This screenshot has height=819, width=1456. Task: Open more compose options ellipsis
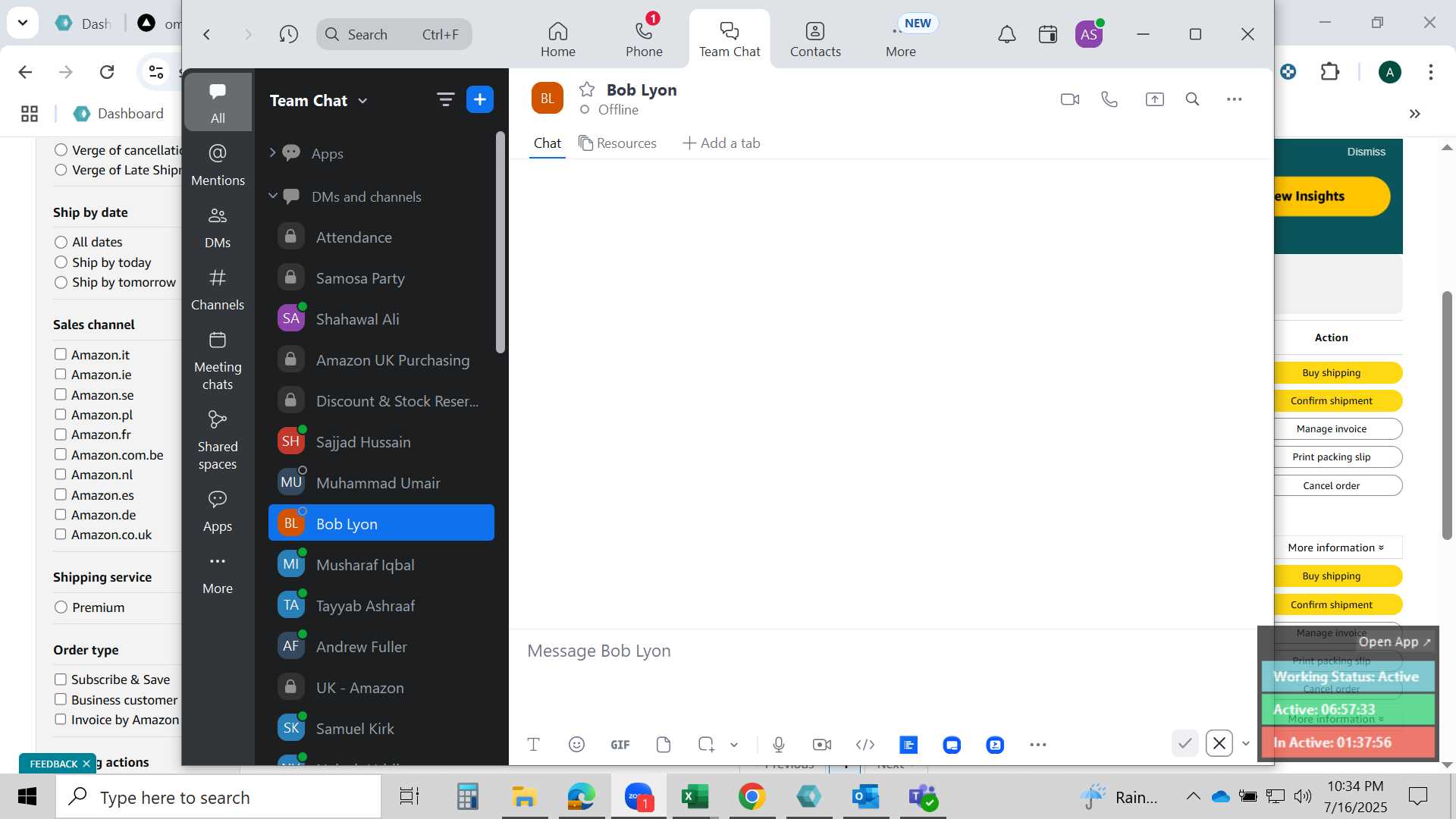point(1038,745)
